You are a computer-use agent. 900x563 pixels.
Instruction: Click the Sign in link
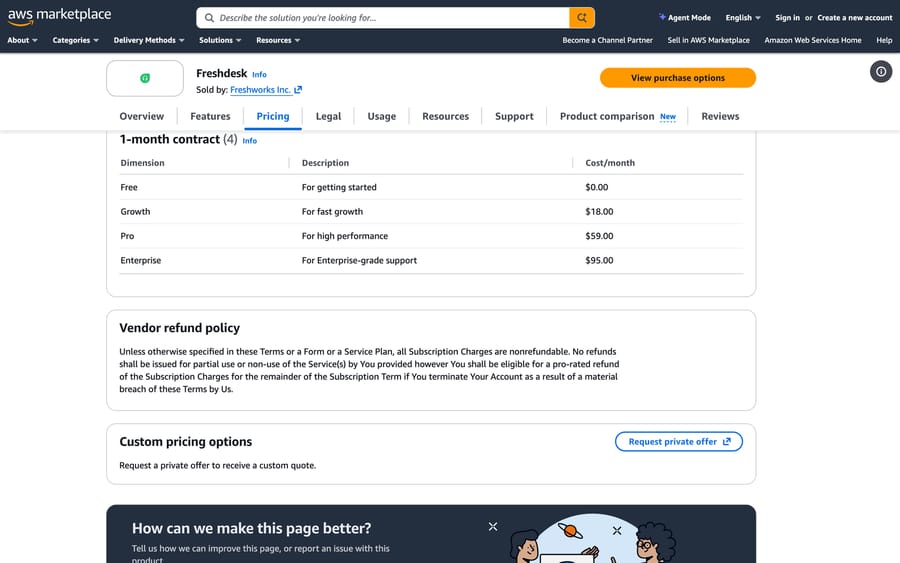tap(787, 18)
